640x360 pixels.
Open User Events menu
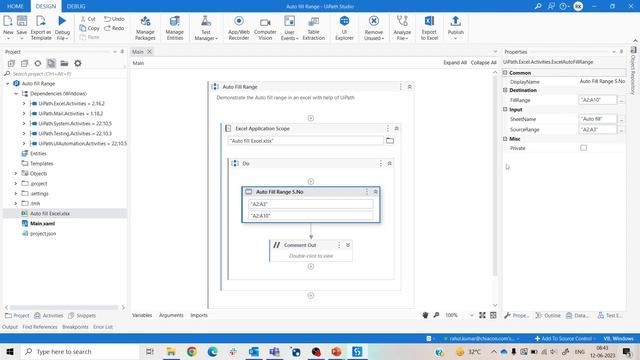pos(289,27)
